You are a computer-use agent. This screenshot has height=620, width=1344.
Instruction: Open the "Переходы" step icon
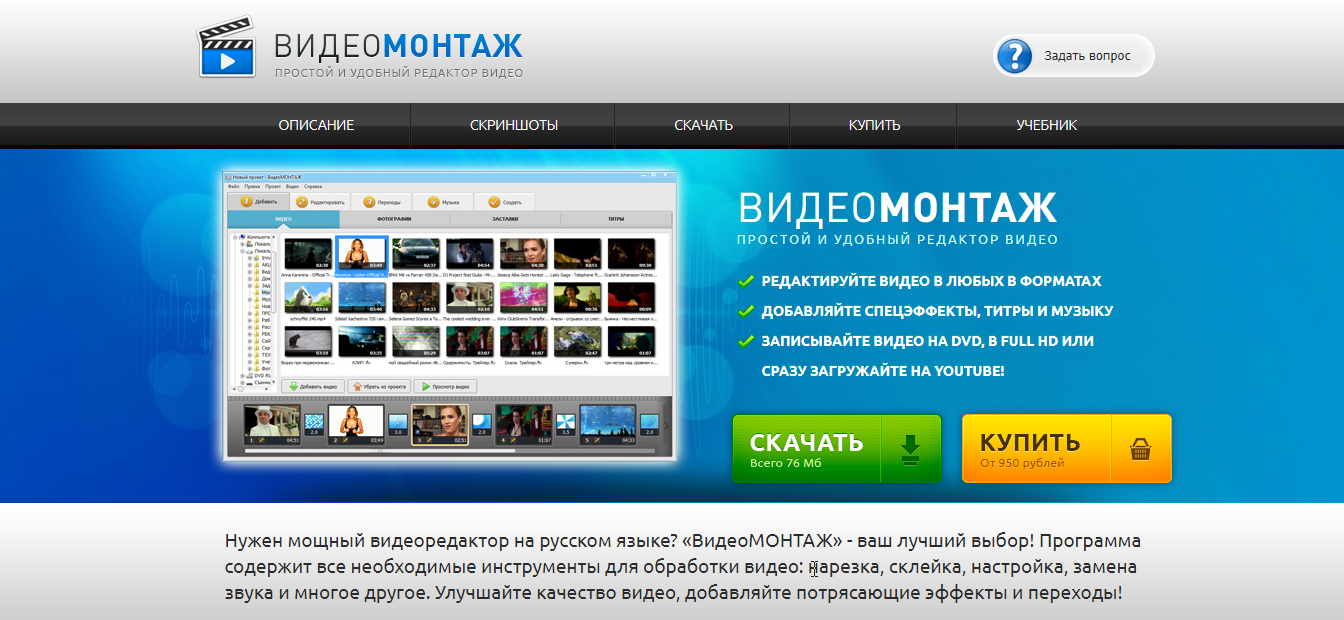pyautogui.click(x=368, y=202)
